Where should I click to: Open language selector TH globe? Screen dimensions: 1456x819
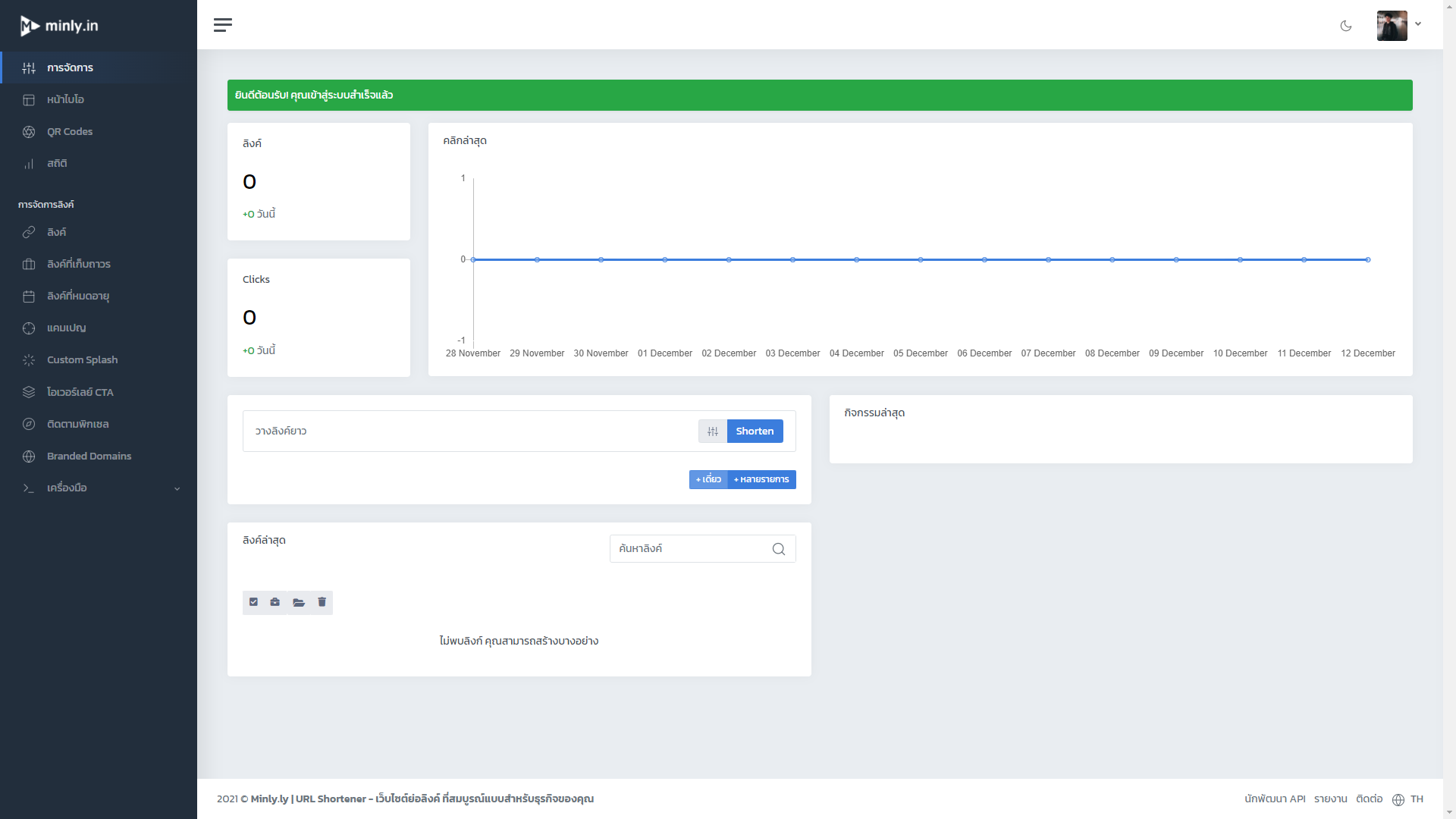tap(1407, 799)
